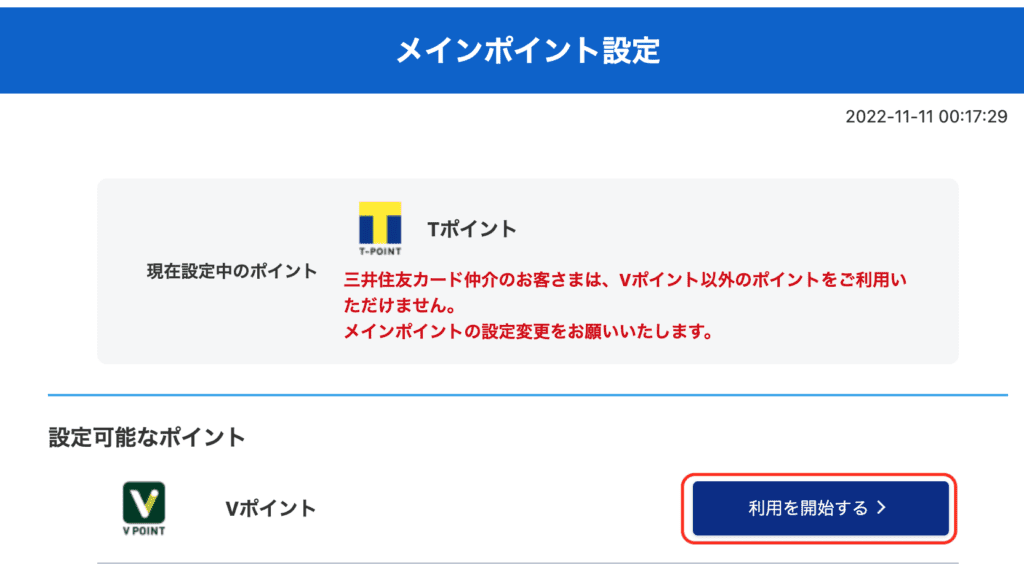Click the Vポイント row area

click(x=528, y=509)
